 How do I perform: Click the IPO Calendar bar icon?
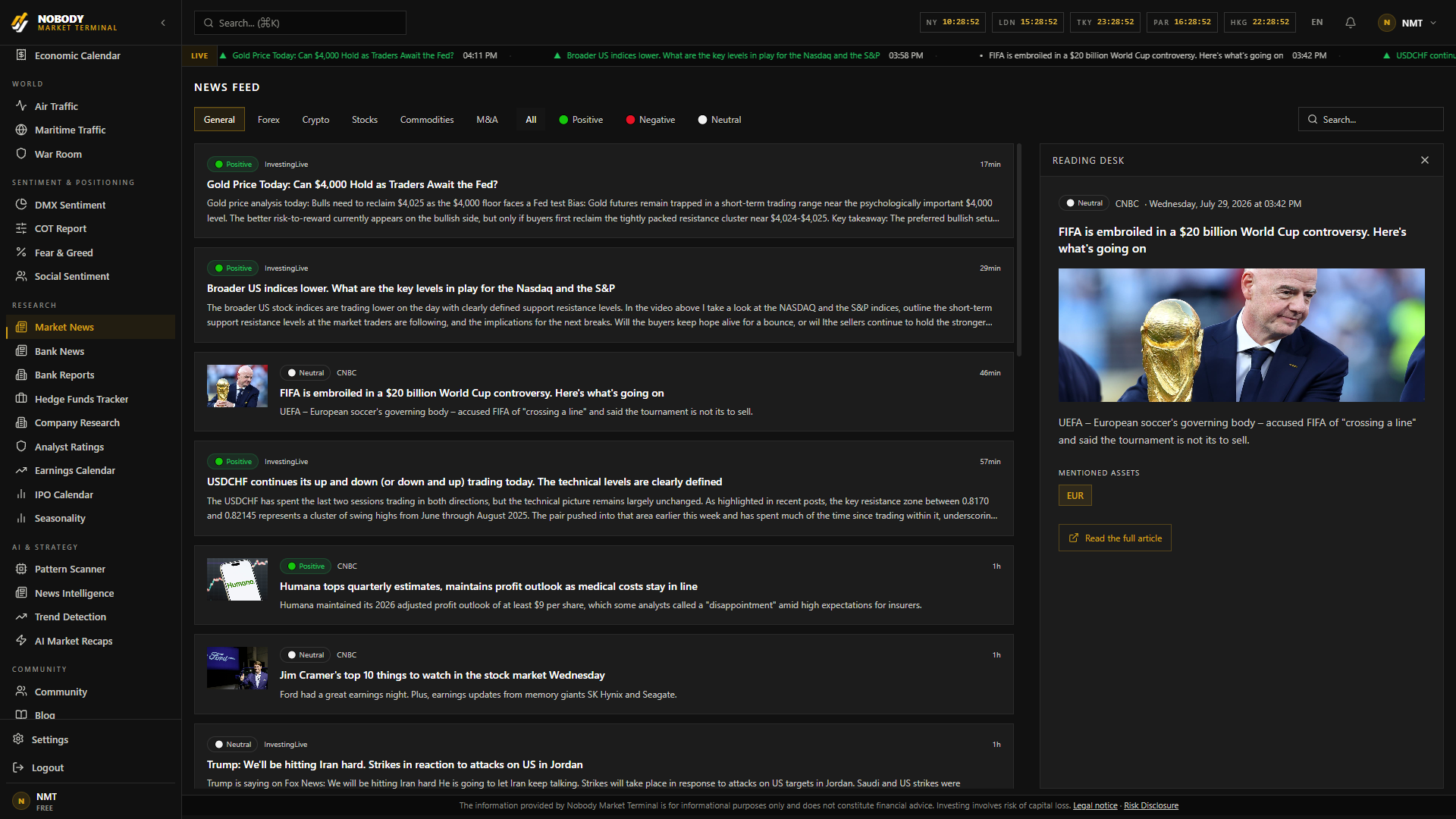(x=21, y=494)
